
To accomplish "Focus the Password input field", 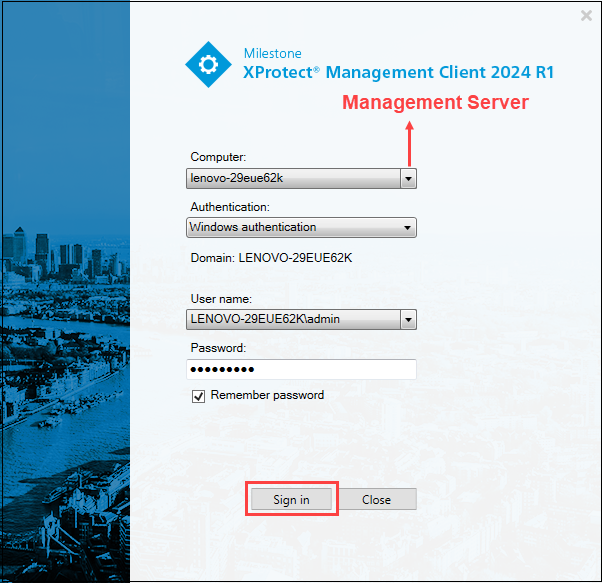I will point(301,370).
